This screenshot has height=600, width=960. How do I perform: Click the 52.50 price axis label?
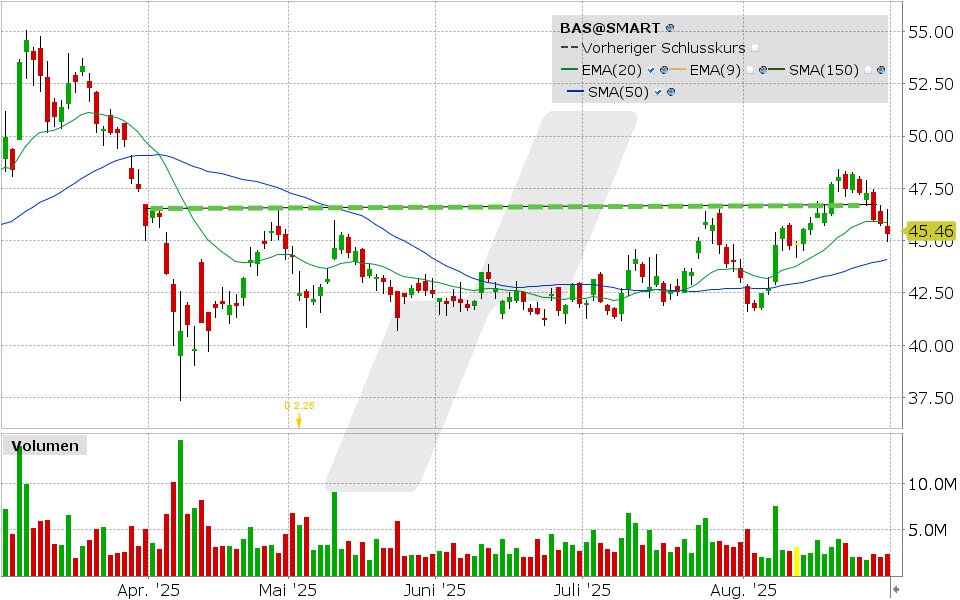(931, 84)
